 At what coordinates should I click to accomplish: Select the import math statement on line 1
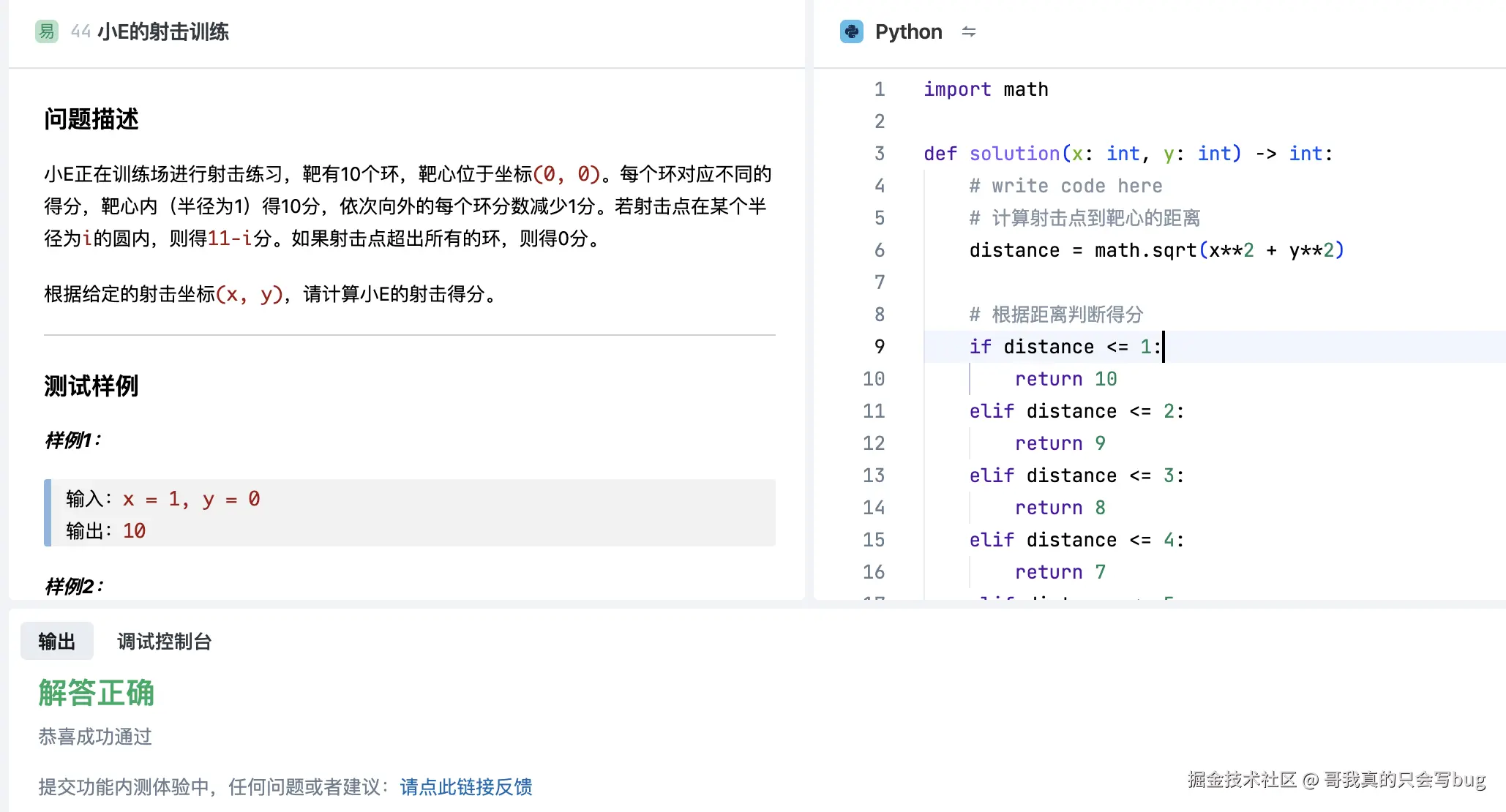(x=986, y=89)
